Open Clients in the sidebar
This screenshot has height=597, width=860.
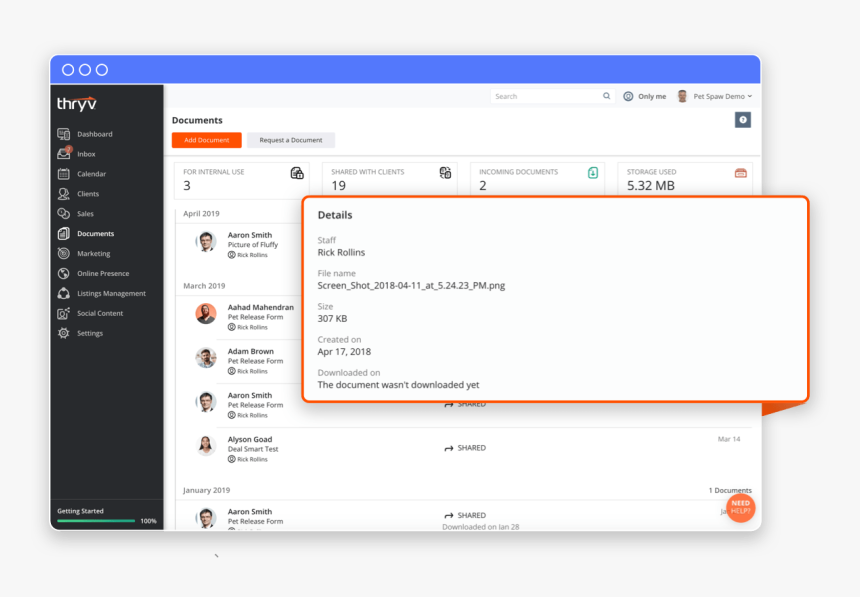(88, 194)
